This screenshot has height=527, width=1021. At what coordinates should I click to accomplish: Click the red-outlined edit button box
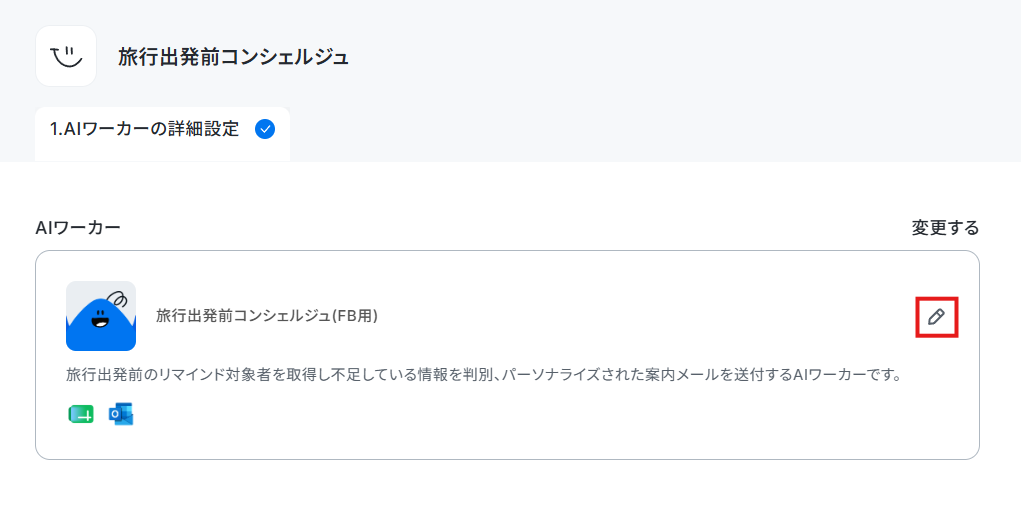tap(937, 317)
